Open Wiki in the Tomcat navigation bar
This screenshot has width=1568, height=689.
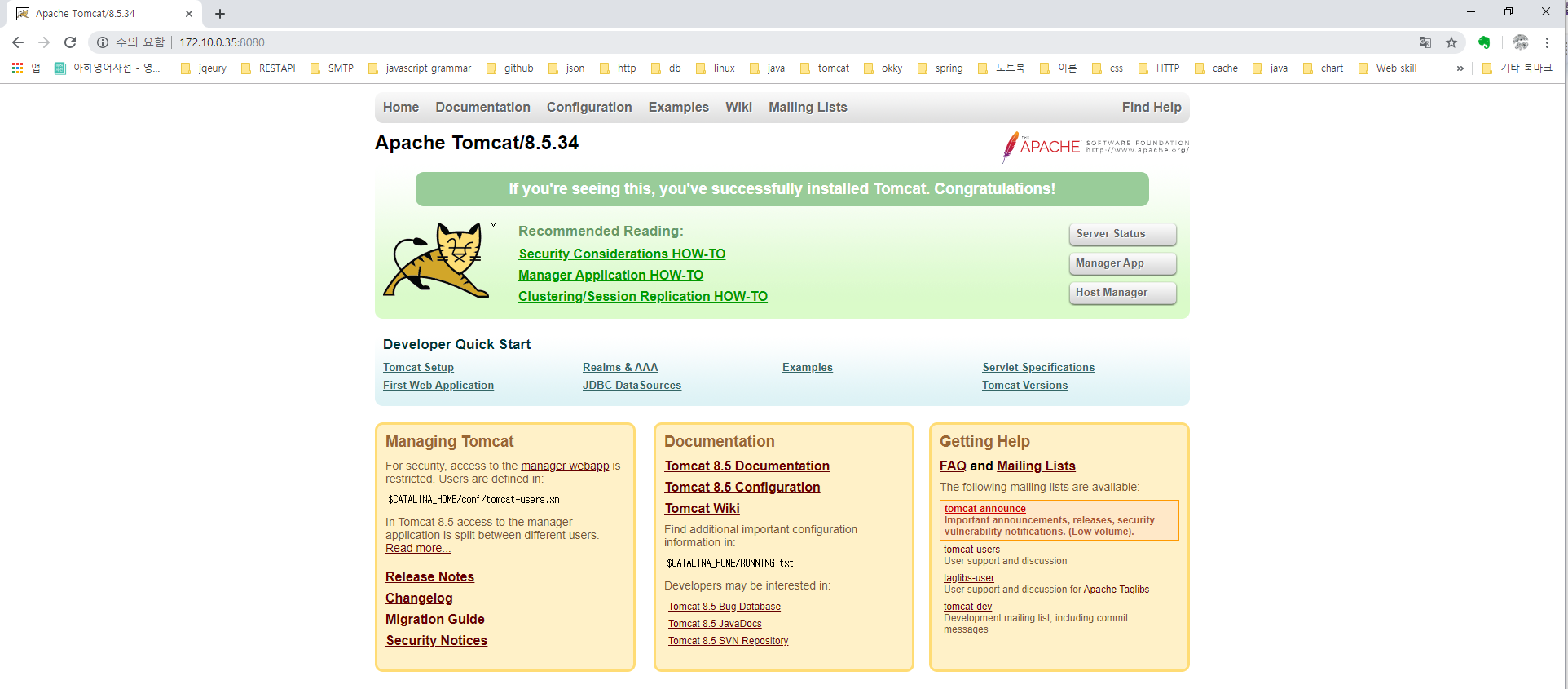[739, 107]
